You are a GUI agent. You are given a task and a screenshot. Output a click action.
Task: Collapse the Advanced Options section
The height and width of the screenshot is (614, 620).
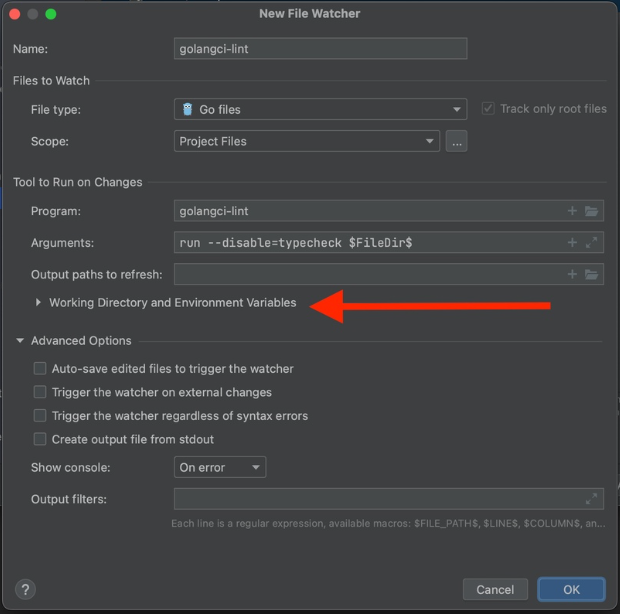pos(20,341)
